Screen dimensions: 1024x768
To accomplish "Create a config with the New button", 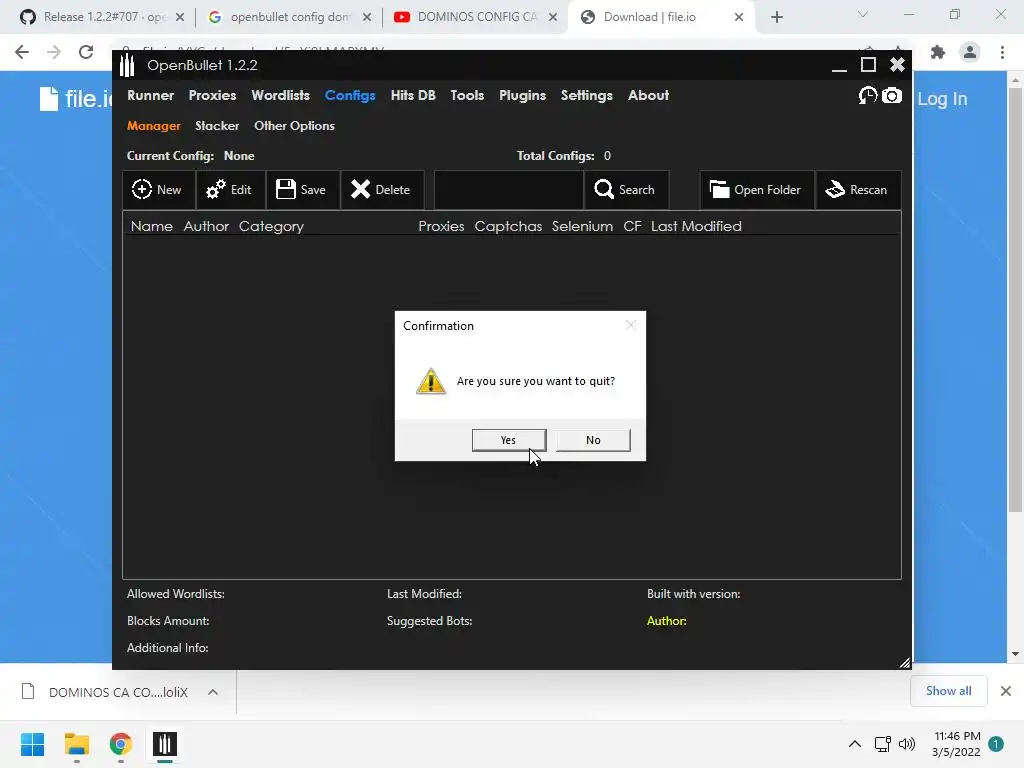I will click(x=158, y=190).
